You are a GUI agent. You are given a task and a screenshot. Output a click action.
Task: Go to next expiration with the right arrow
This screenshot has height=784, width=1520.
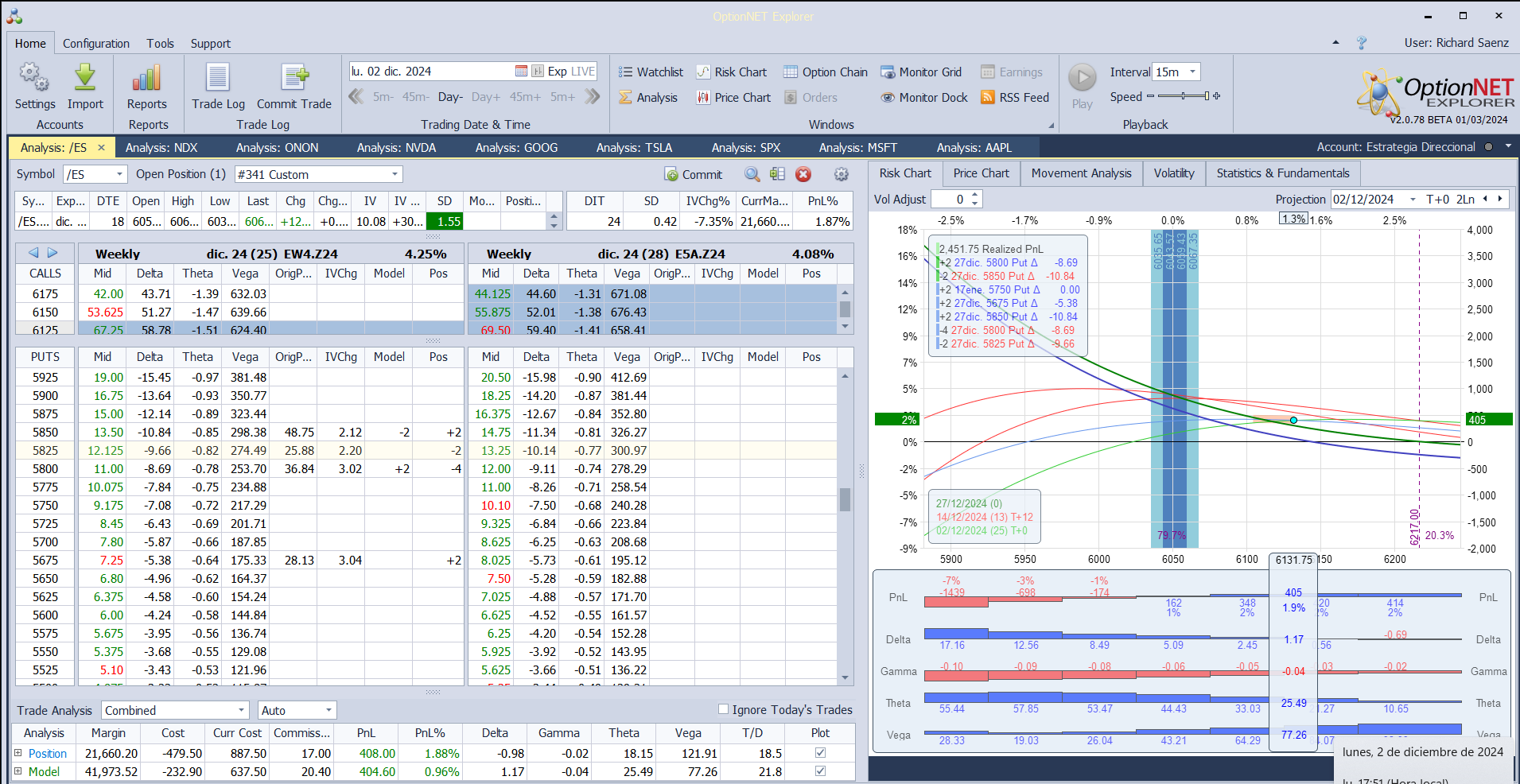click(x=52, y=253)
